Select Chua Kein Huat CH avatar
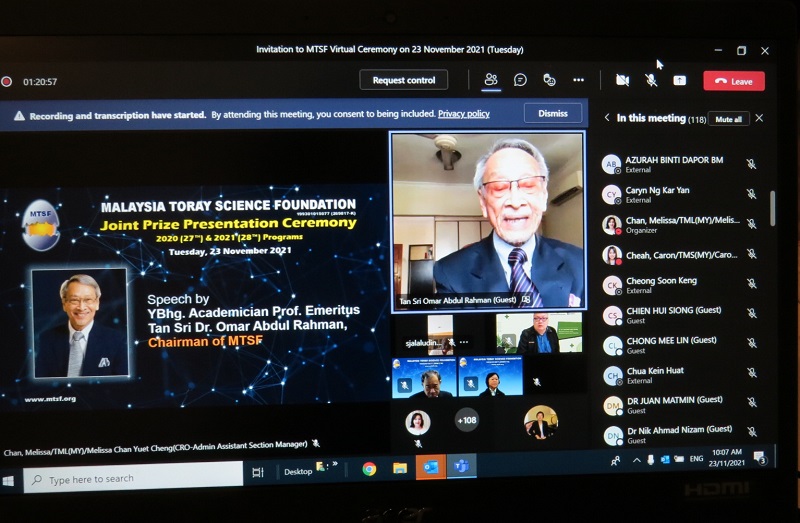Image resolution: width=800 pixels, height=523 pixels. [x=613, y=376]
